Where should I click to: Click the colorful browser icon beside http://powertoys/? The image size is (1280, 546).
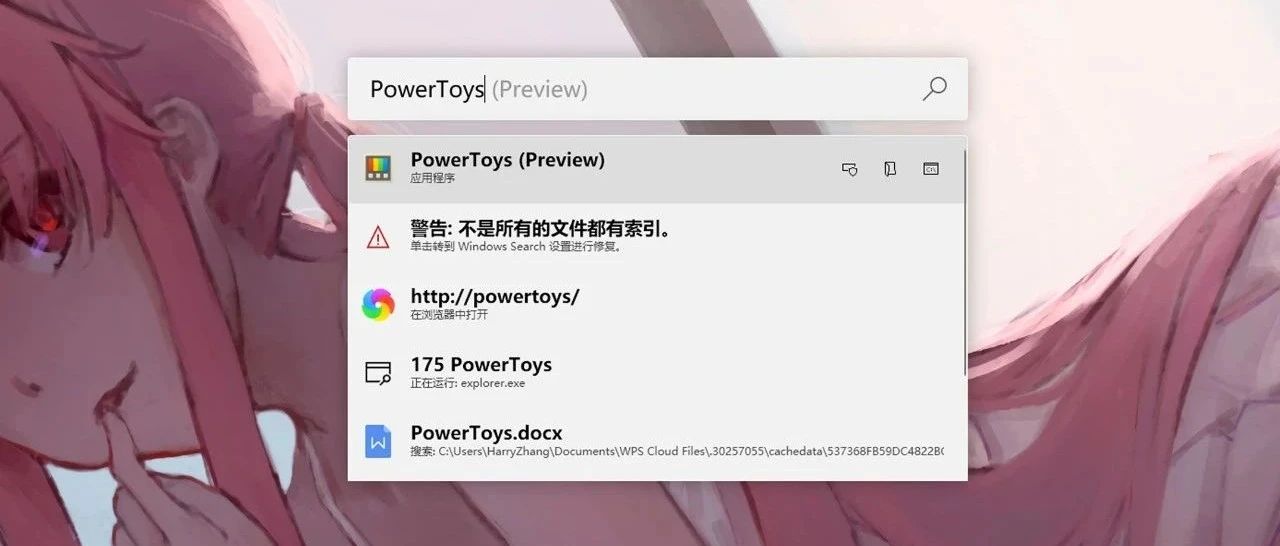pyautogui.click(x=378, y=304)
